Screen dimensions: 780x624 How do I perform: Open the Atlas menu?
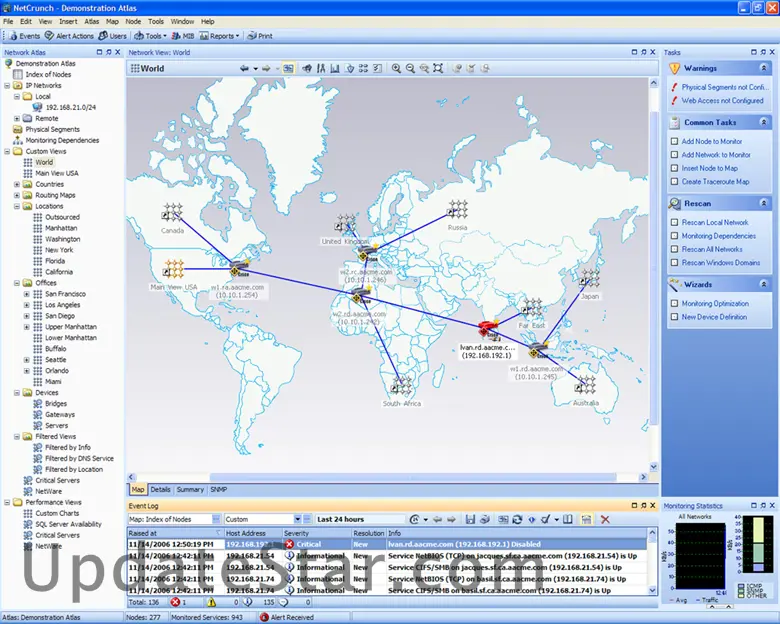click(92, 21)
